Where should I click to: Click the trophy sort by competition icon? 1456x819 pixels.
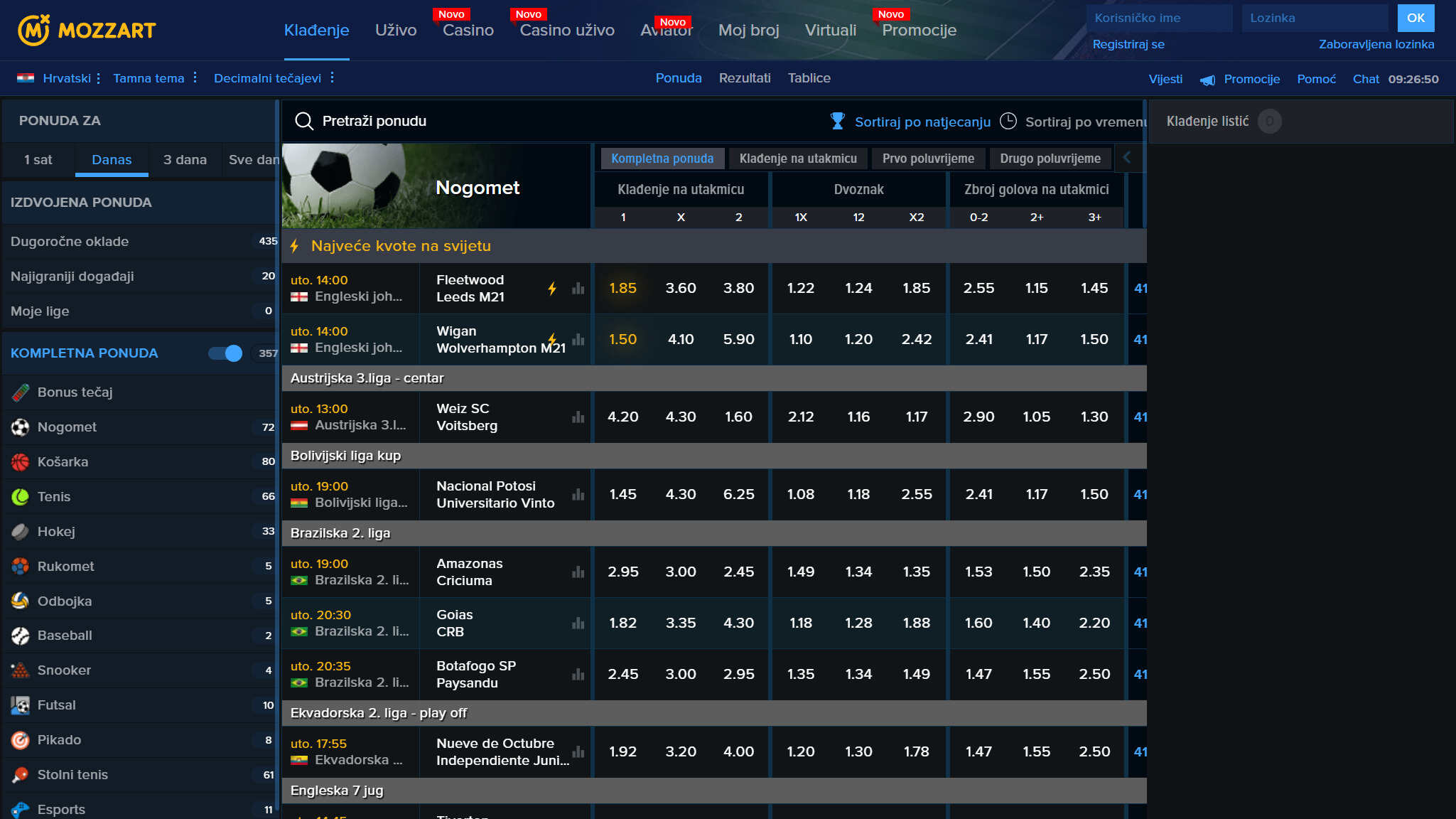(838, 122)
